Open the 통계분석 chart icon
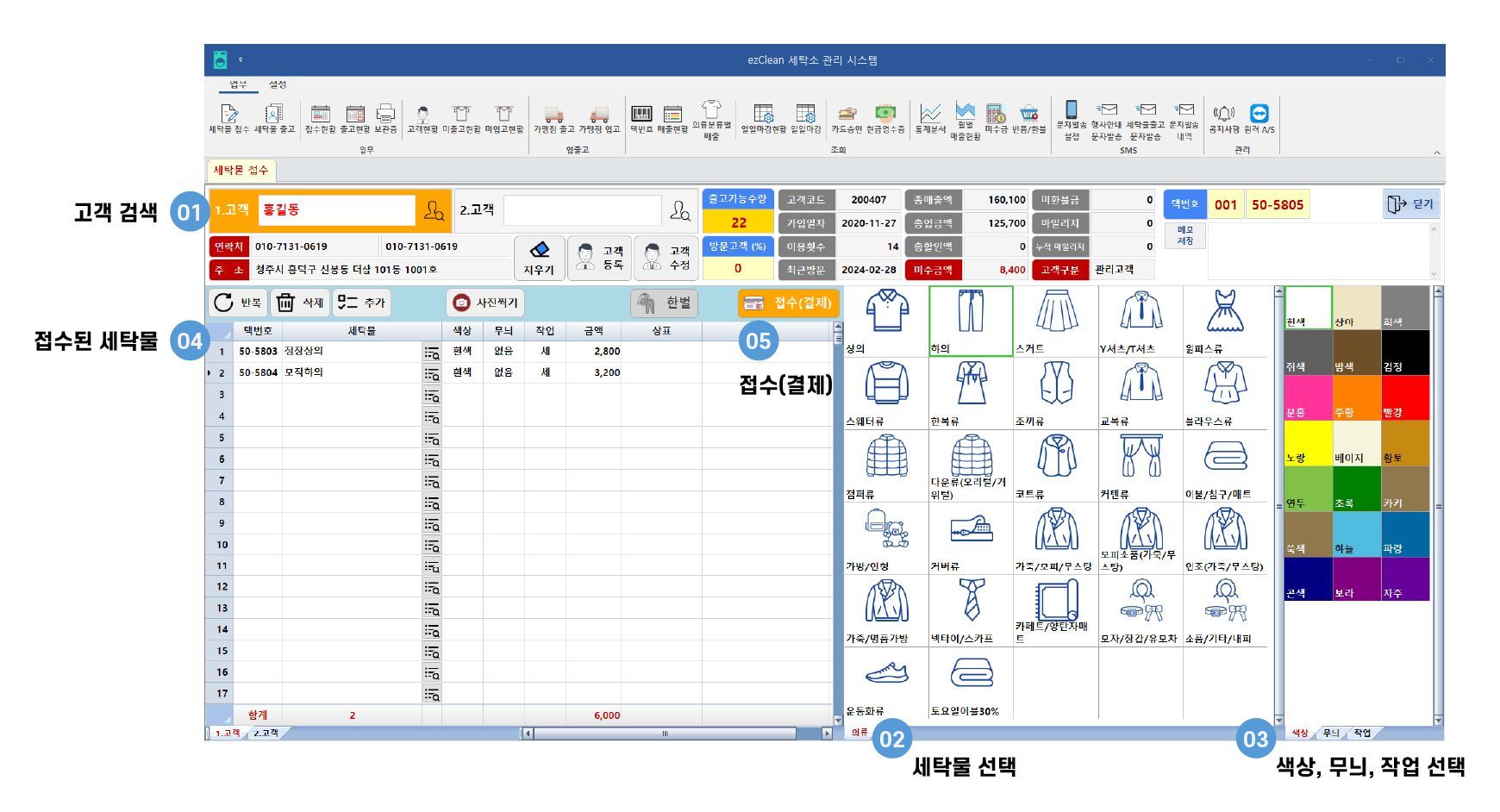The image size is (1500, 812). (x=930, y=119)
